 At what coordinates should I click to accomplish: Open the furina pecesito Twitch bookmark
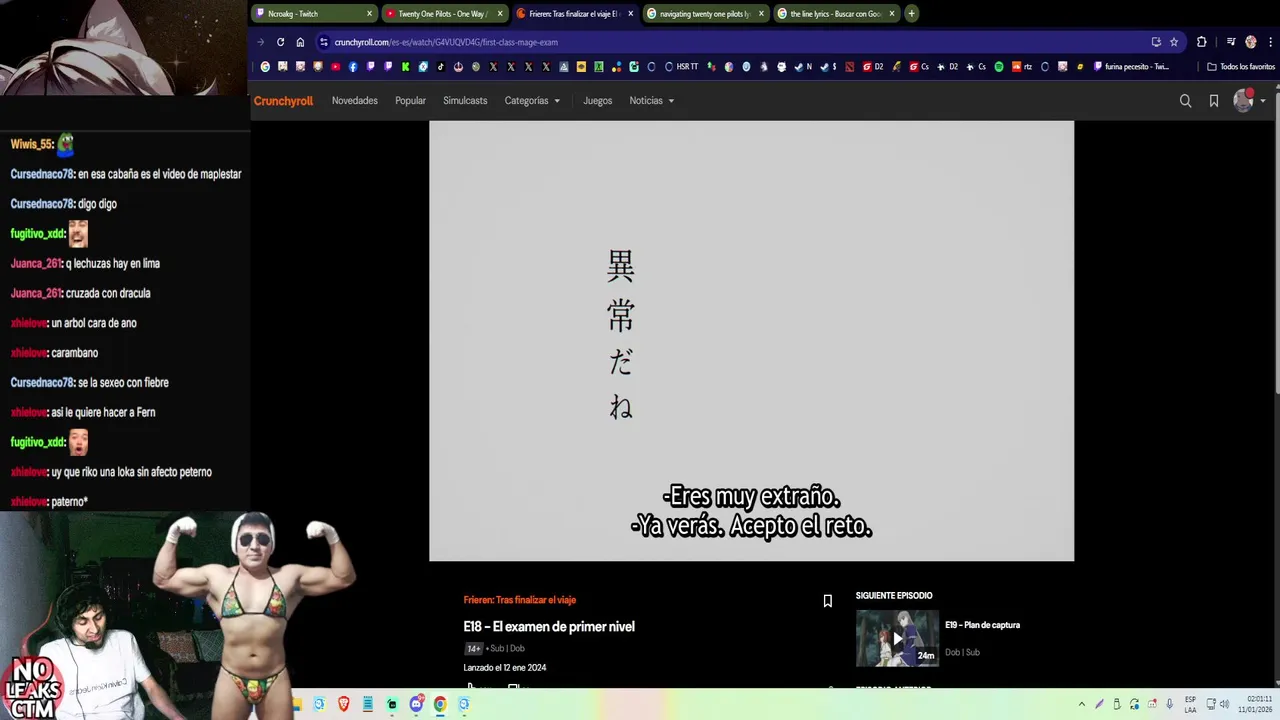click(1131, 67)
